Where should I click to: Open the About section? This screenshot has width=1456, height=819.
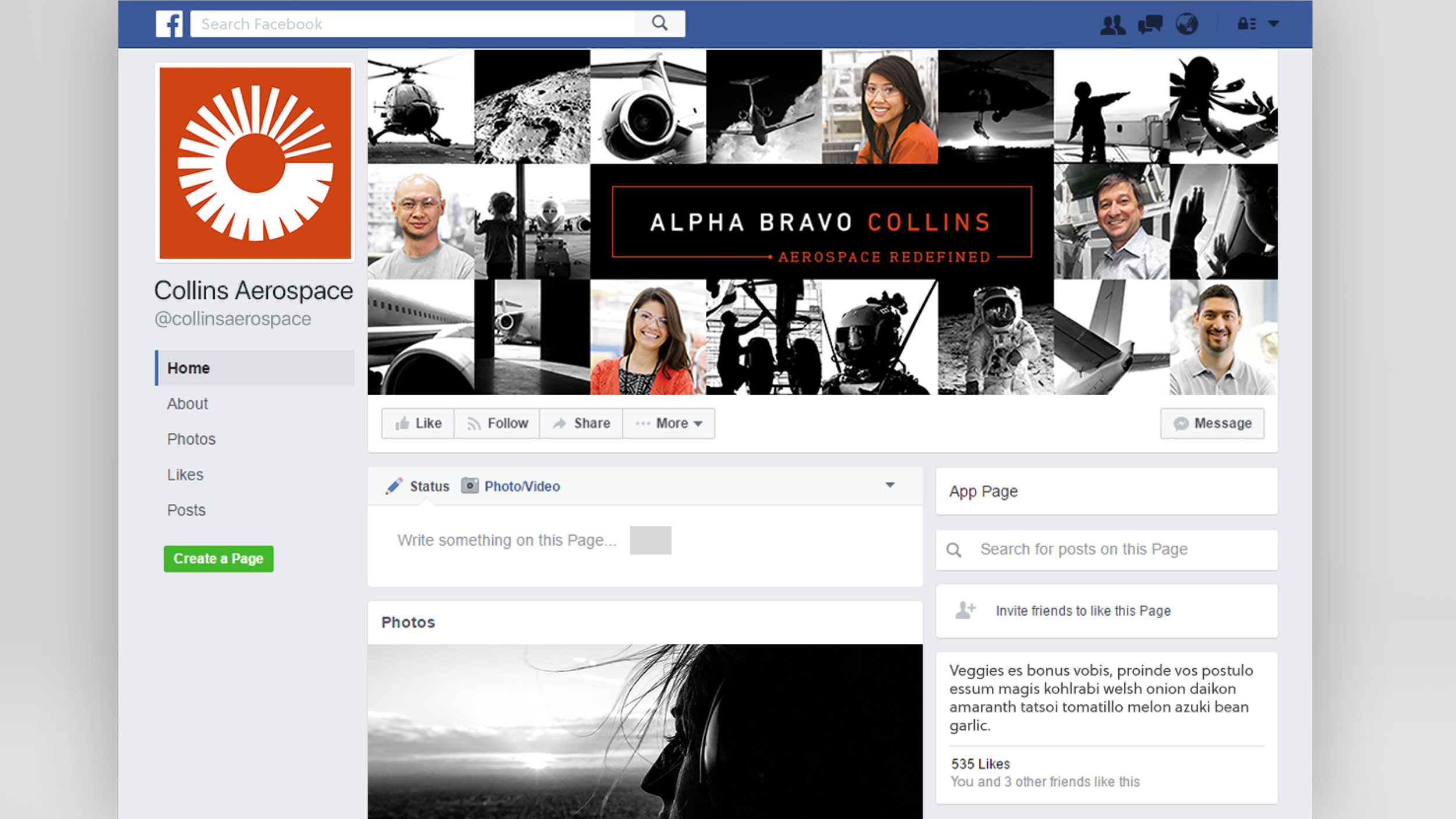188,403
